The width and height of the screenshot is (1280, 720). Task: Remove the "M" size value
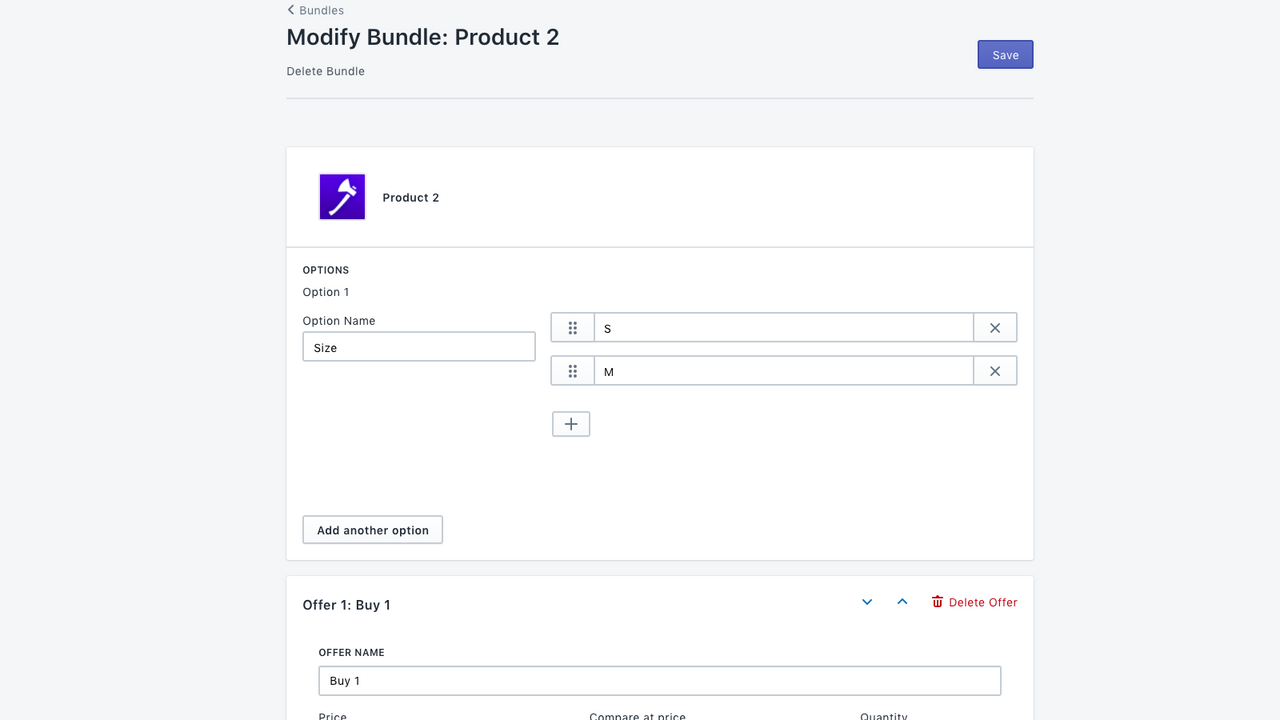coord(994,370)
